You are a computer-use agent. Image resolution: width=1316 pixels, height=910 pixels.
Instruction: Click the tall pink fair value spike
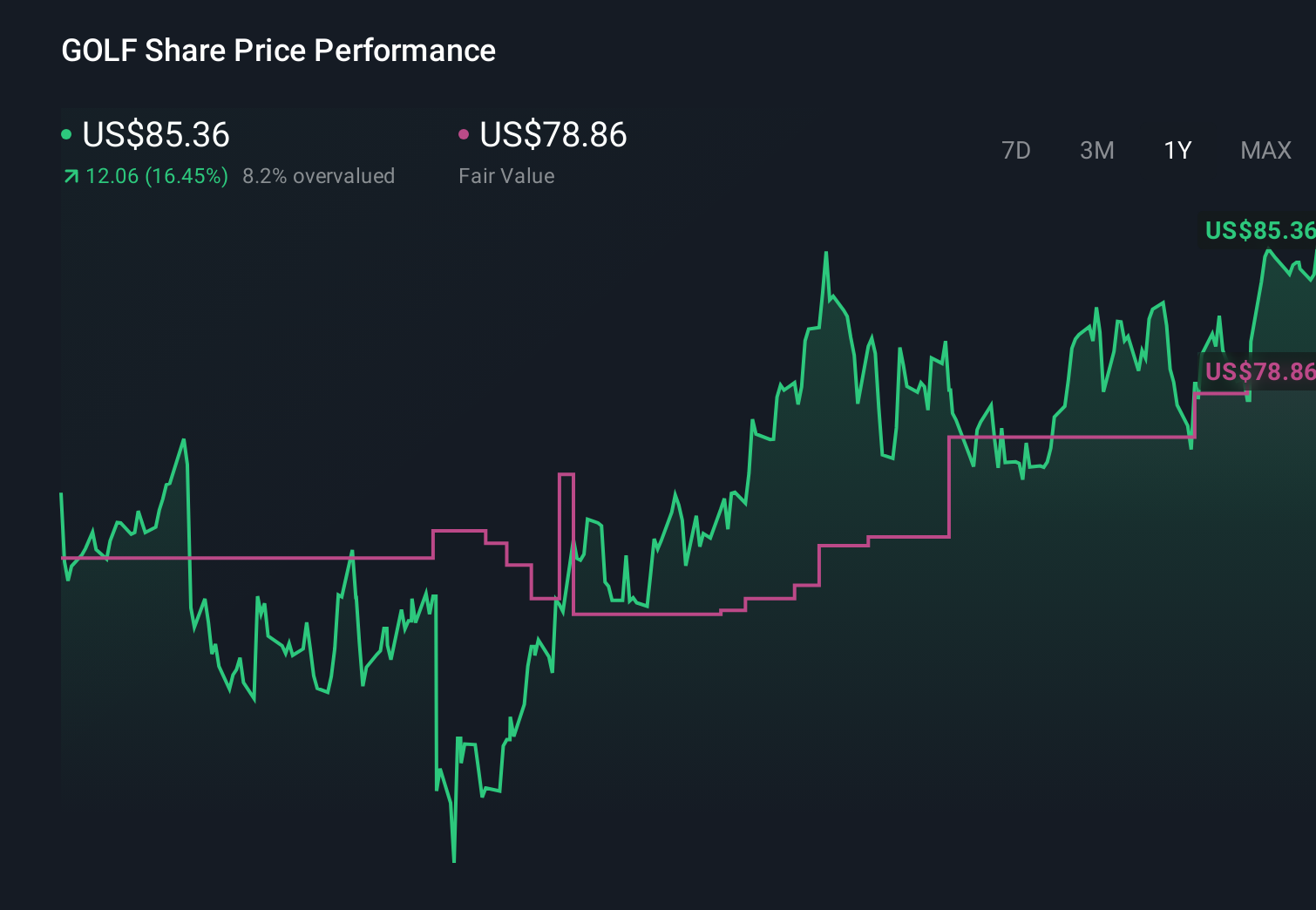pos(566,475)
